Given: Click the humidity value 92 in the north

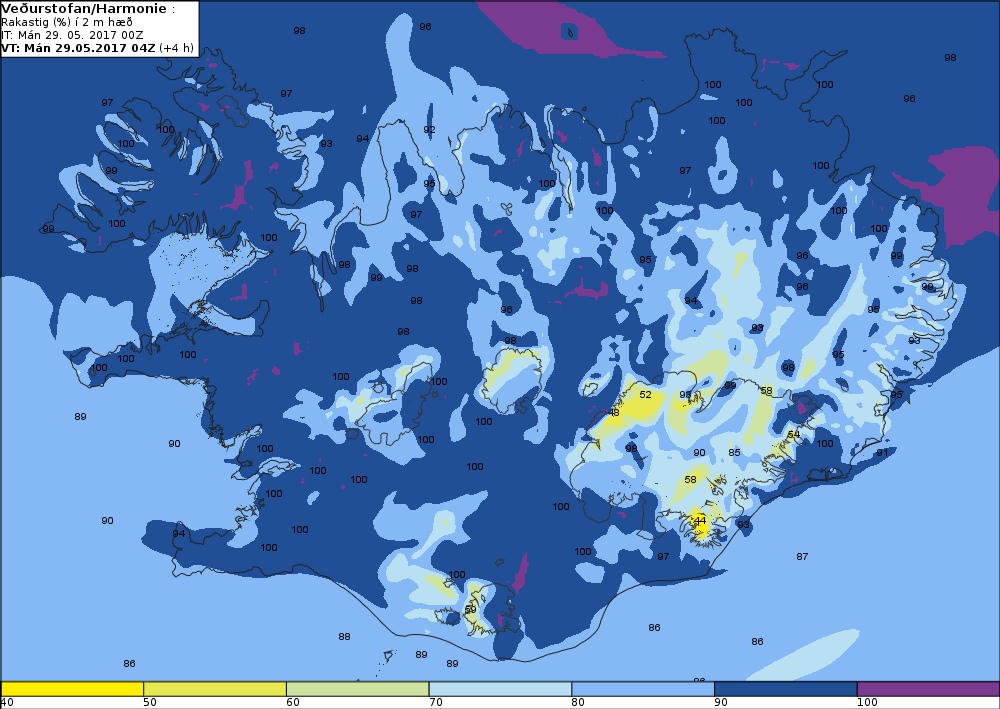Looking at the screenshot, I should pos(429,129).
